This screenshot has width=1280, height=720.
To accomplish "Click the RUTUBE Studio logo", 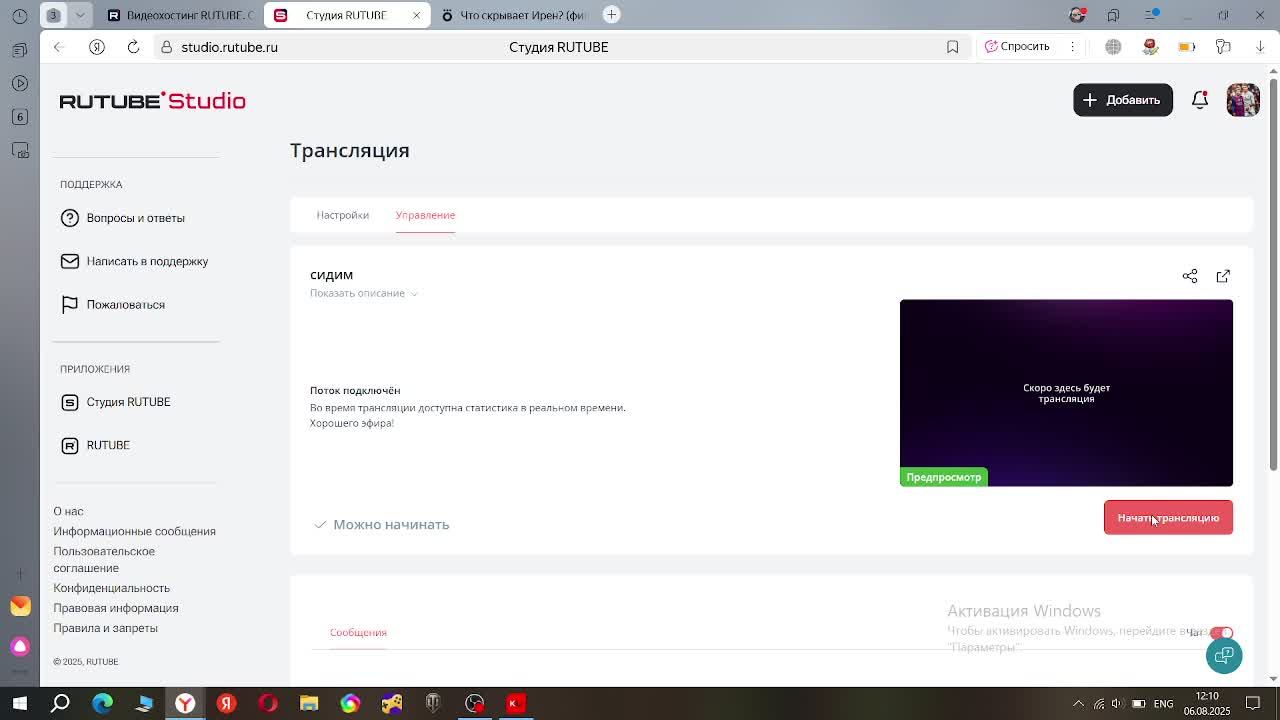I will coord(152,101).
